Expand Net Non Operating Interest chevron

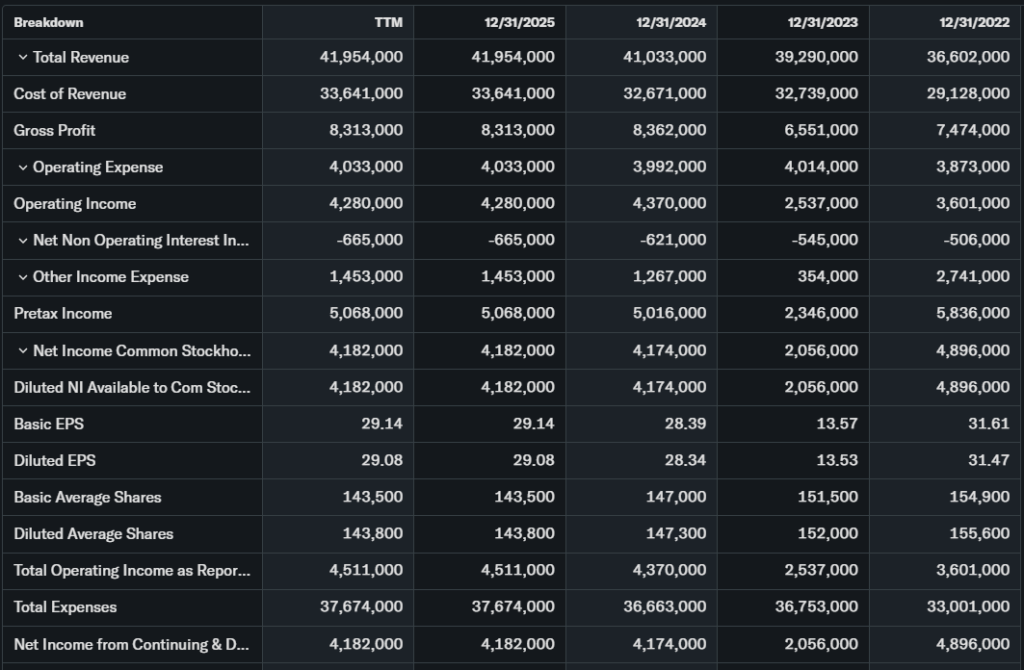coord(22,240)
